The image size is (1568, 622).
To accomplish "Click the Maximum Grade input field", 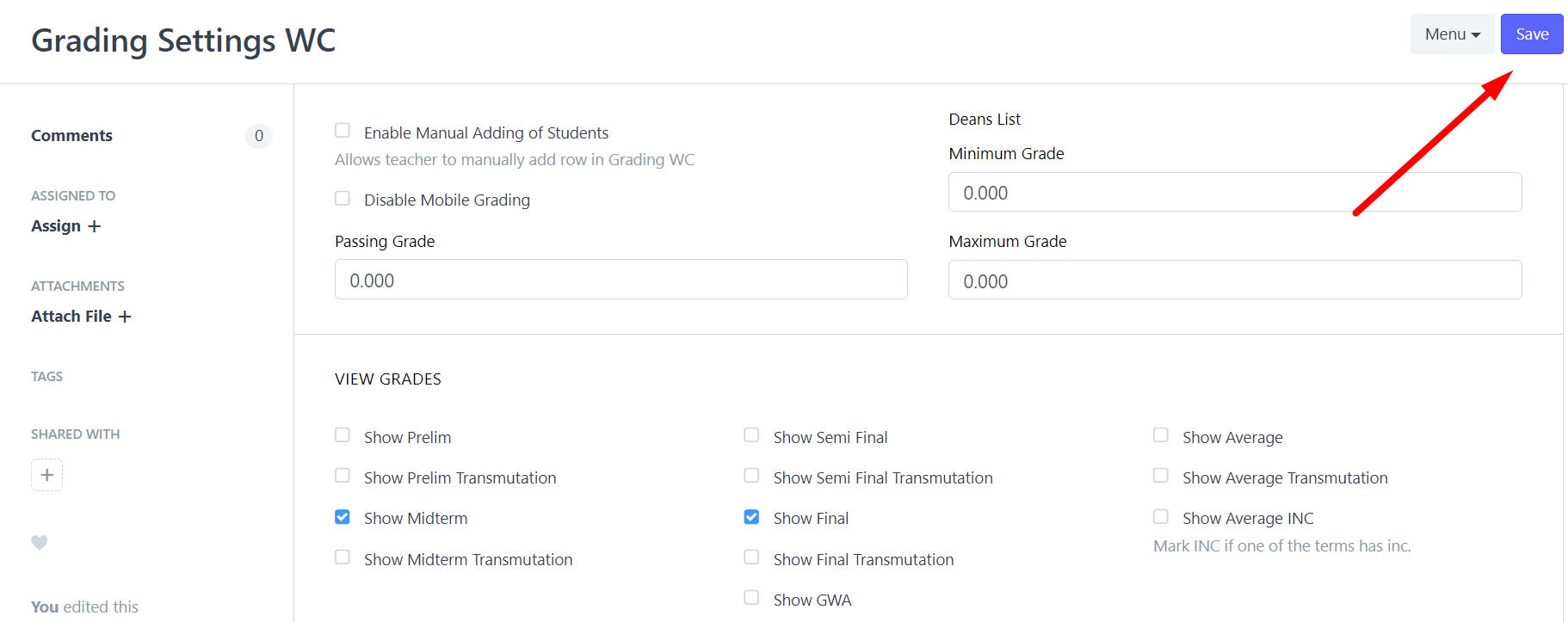I will point(1234,280).
